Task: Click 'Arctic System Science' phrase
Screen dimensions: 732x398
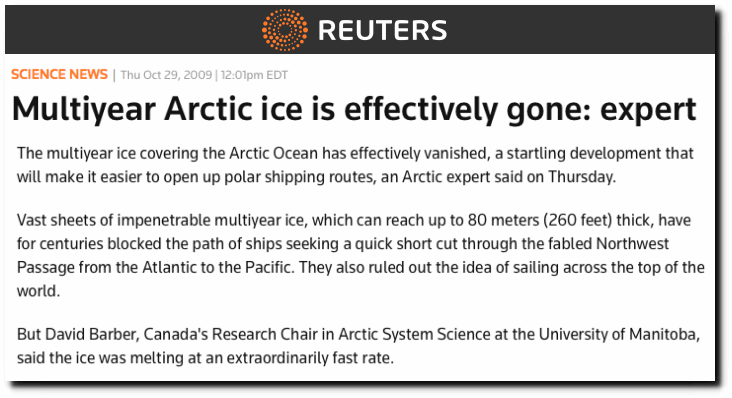Action: [x=414, y=335]
